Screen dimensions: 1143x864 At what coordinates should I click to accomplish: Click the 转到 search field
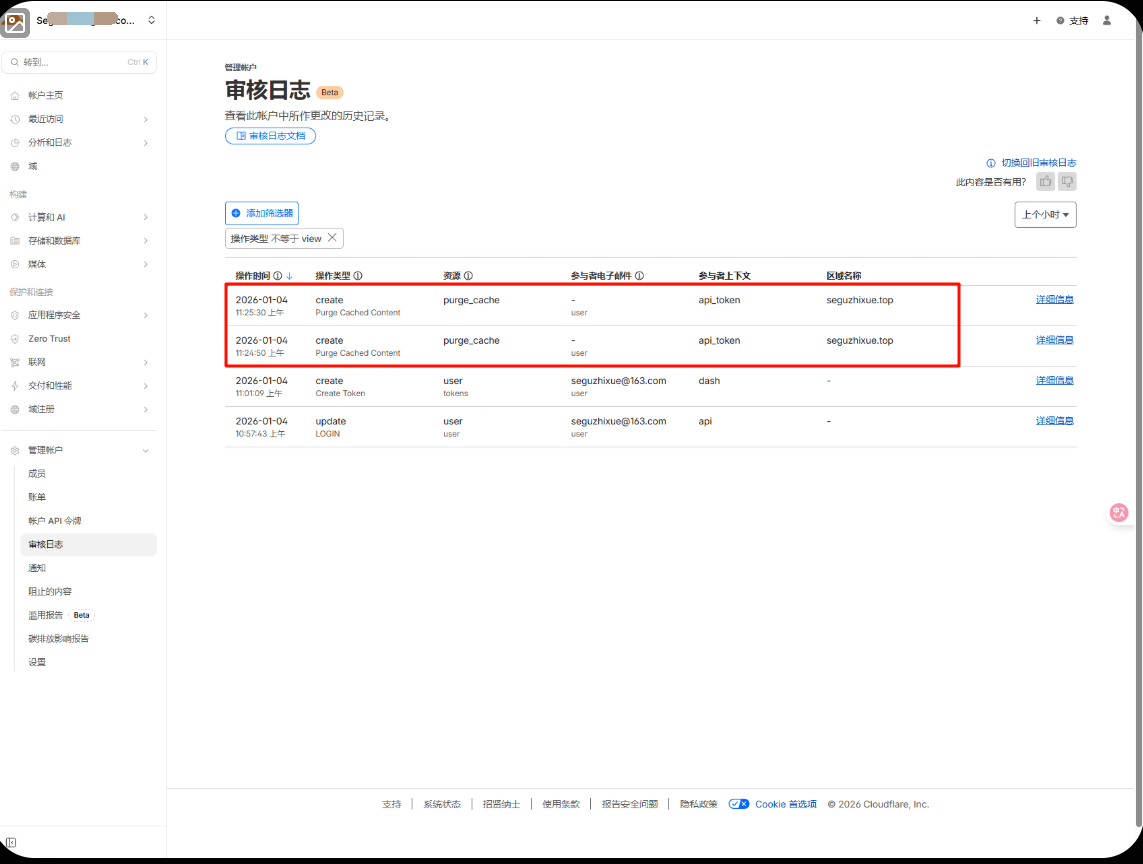tap(79, 62)
